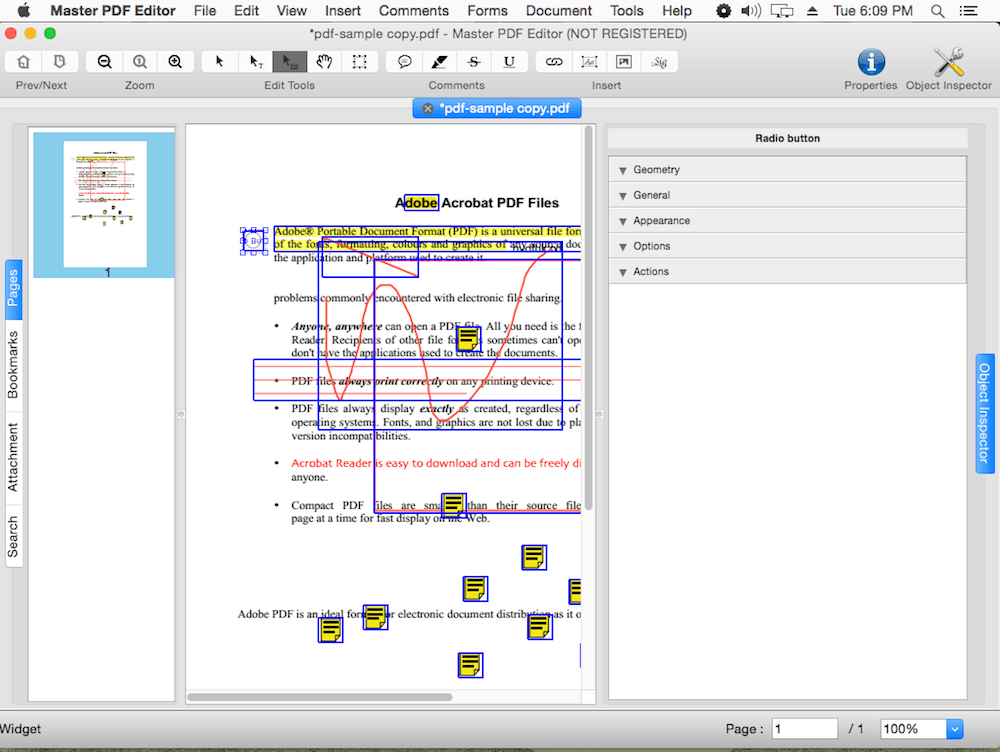Open the Edit menu
The image size is (1000, 752).
(246, 11)
